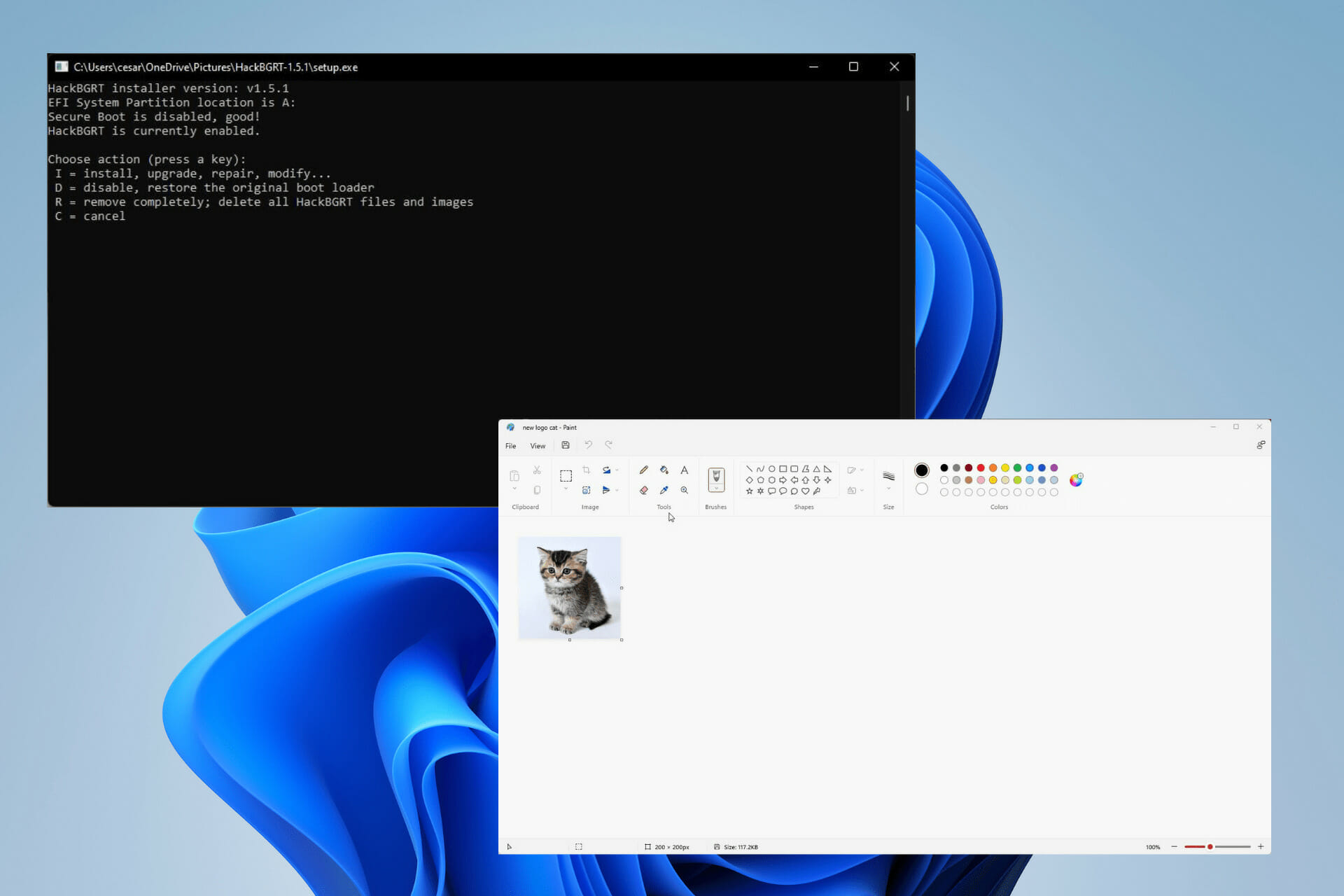The width and height of the screenshot is (1344, 896).
Task: Open the View menu
Action: tap(538, 446)
